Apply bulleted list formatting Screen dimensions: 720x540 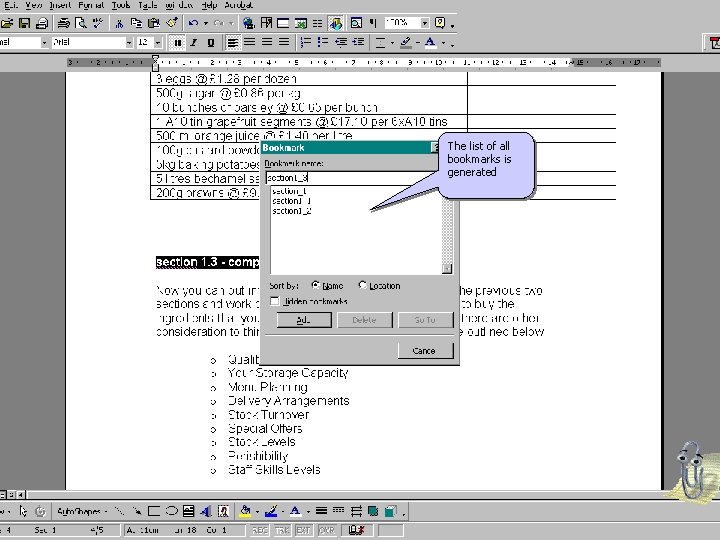[x=322, y=42]
